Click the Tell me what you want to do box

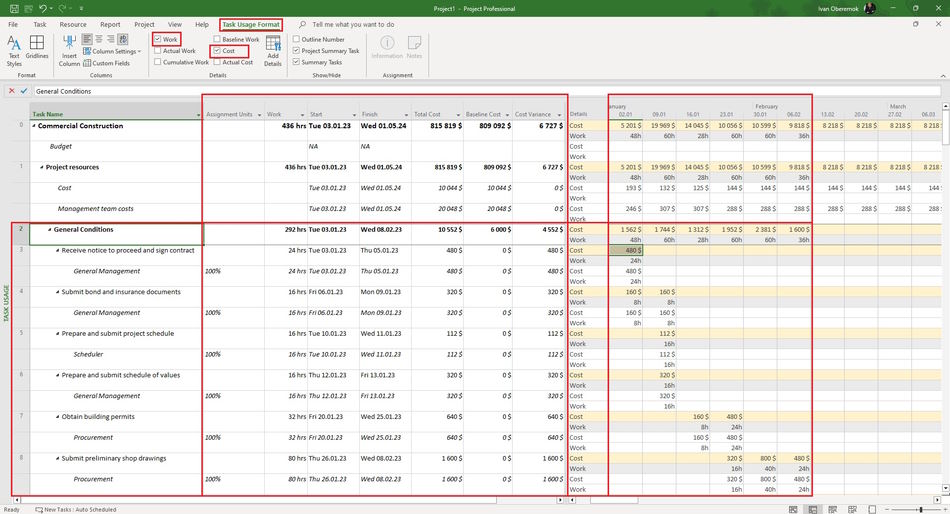353,24
